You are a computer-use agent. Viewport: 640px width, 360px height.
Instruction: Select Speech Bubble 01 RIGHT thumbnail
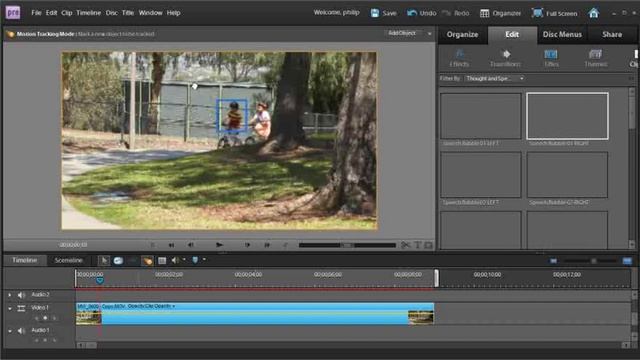[x=567, y=116]
